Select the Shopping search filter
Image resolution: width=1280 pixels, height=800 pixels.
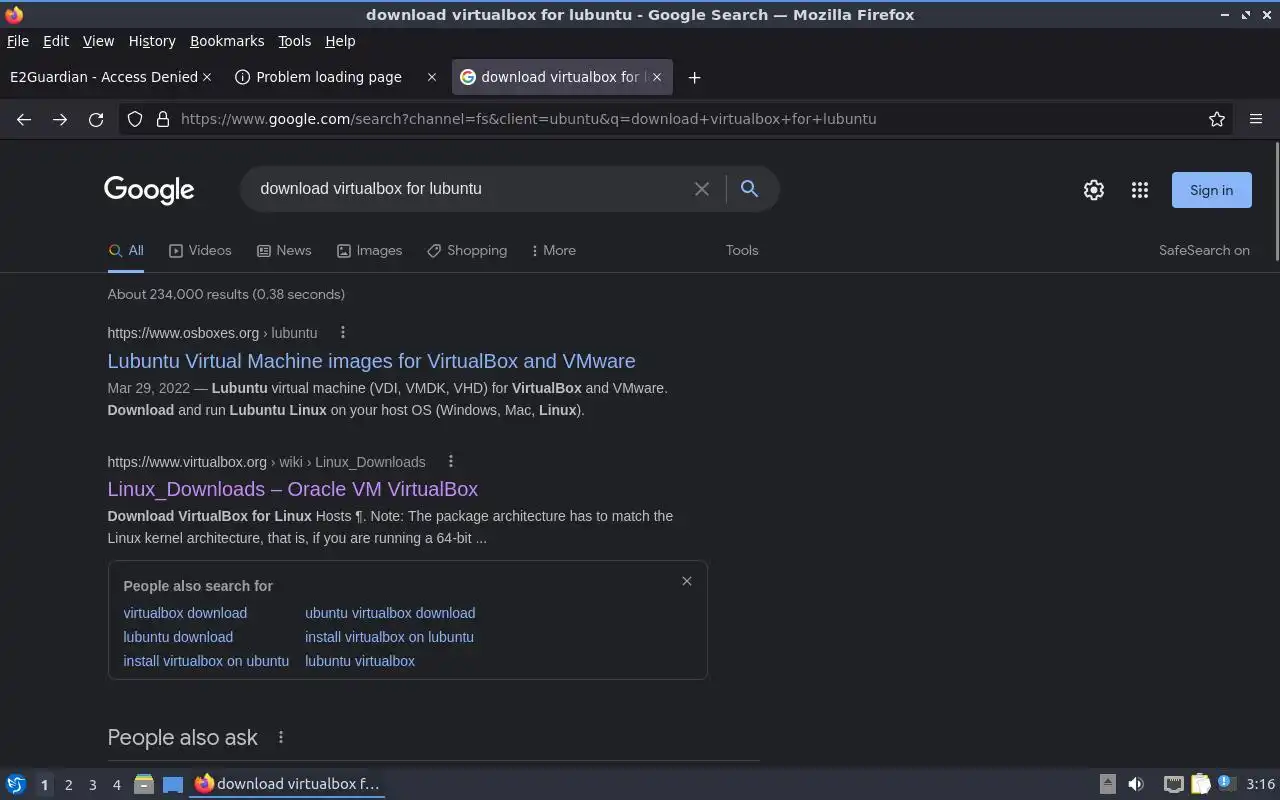point(467,251)
